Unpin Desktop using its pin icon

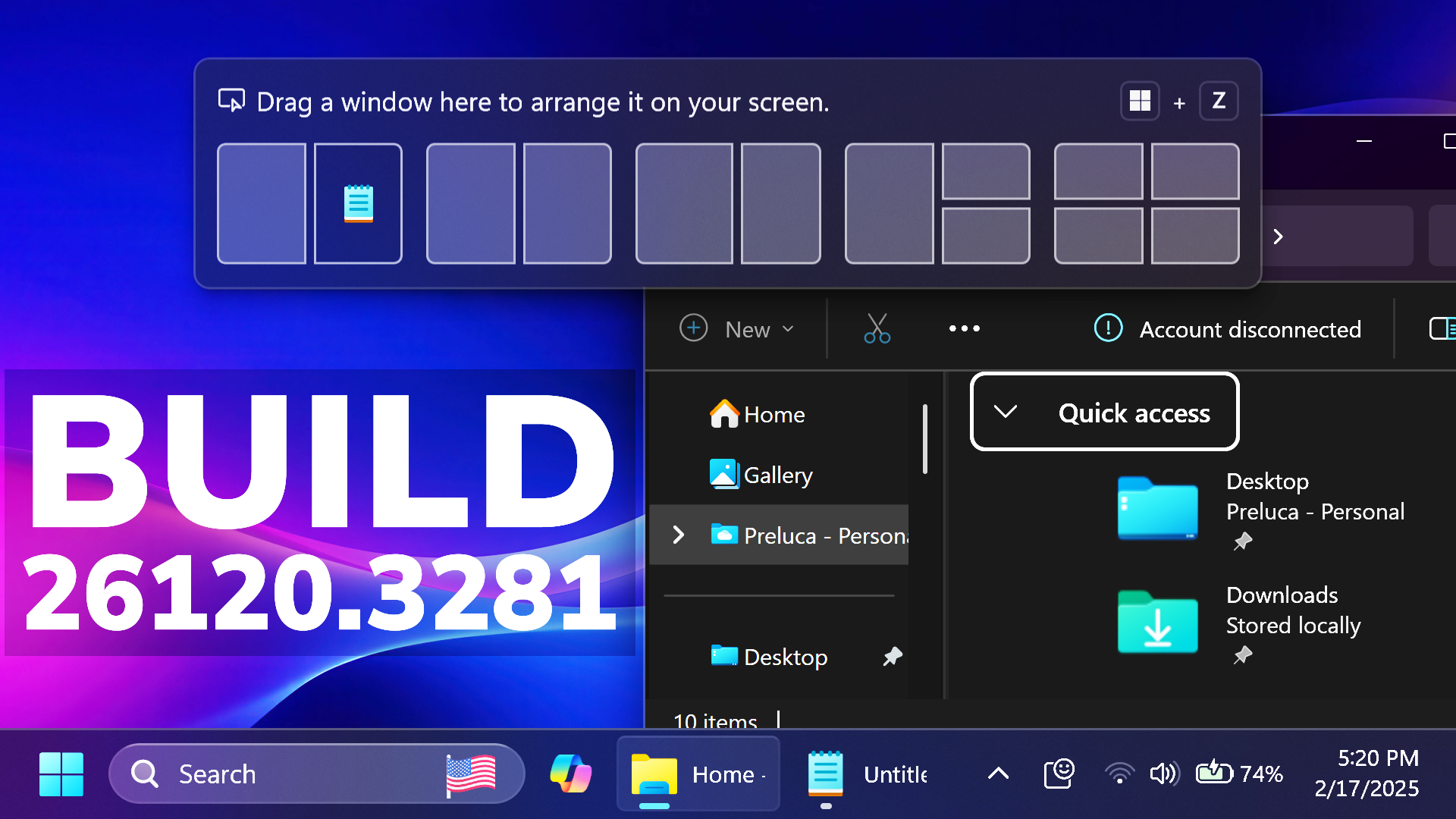892,657
